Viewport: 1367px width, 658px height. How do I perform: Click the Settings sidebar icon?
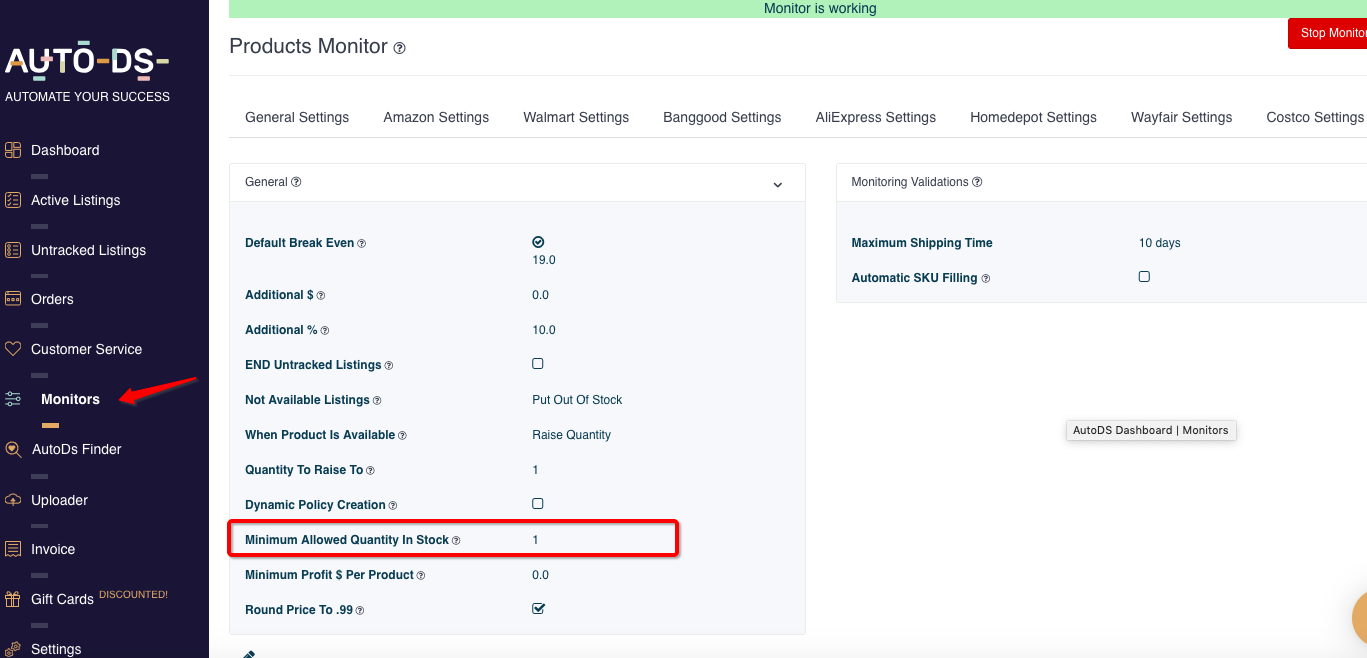point(13,649)
